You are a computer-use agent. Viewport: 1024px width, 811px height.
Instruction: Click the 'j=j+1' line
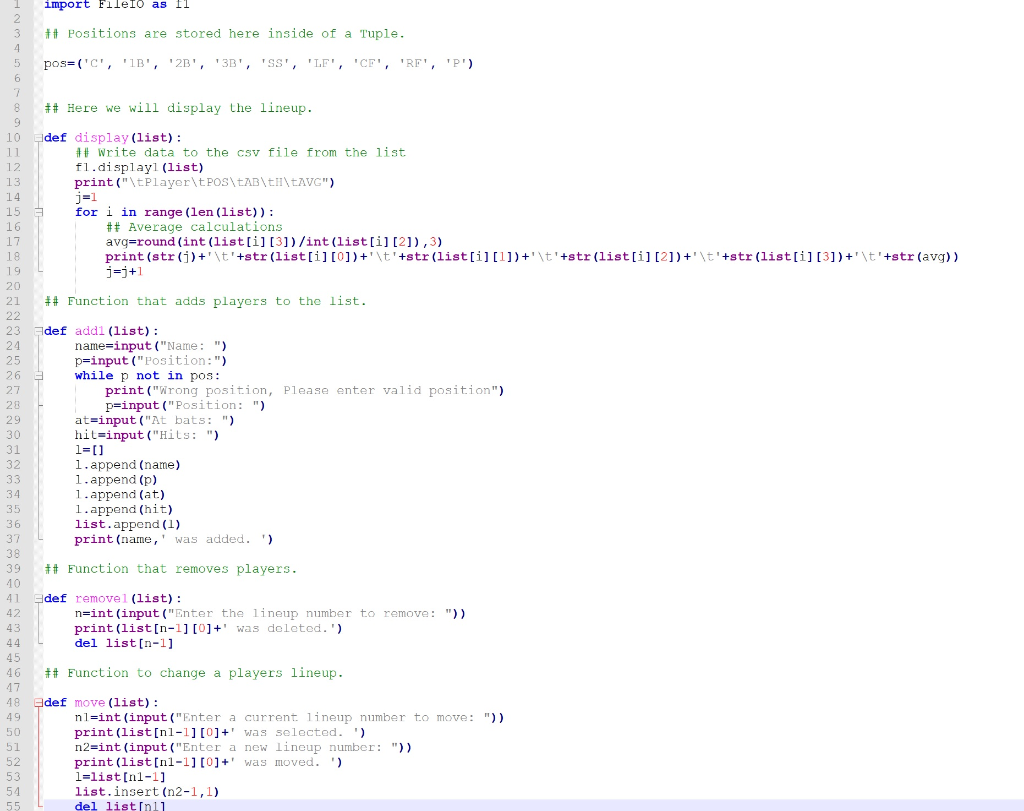124,272
